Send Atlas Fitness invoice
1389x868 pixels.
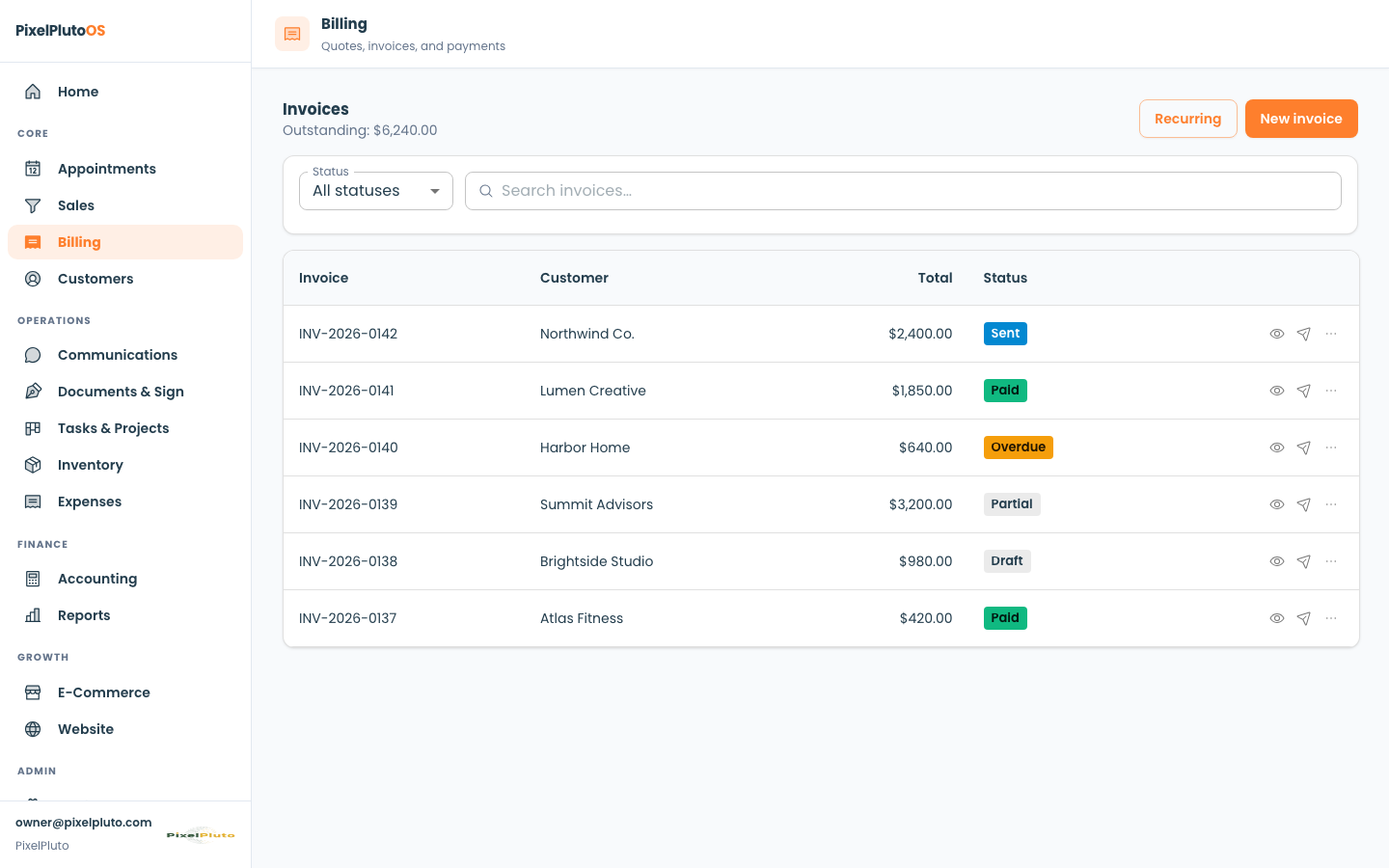[1304, 618]
